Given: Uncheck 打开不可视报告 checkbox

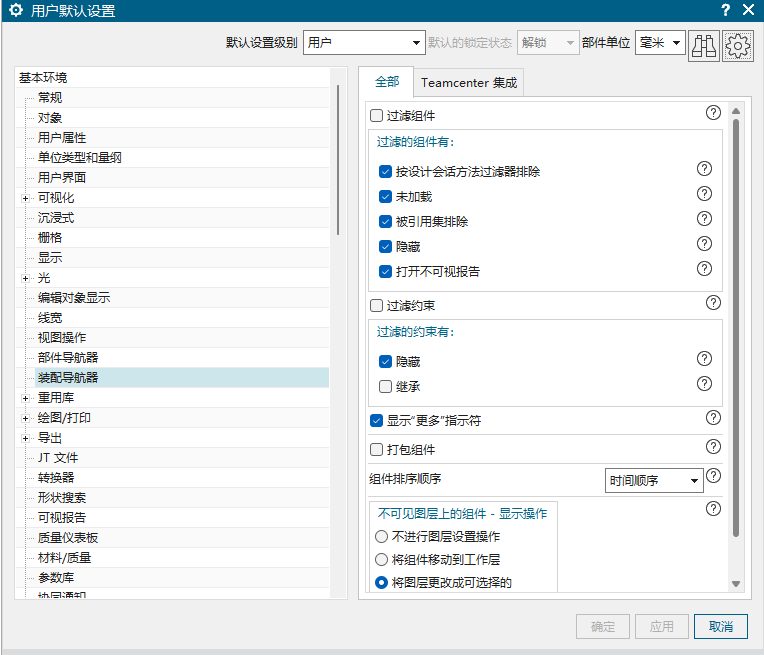Looking at the screenshot, I should (x=385, y=271).
